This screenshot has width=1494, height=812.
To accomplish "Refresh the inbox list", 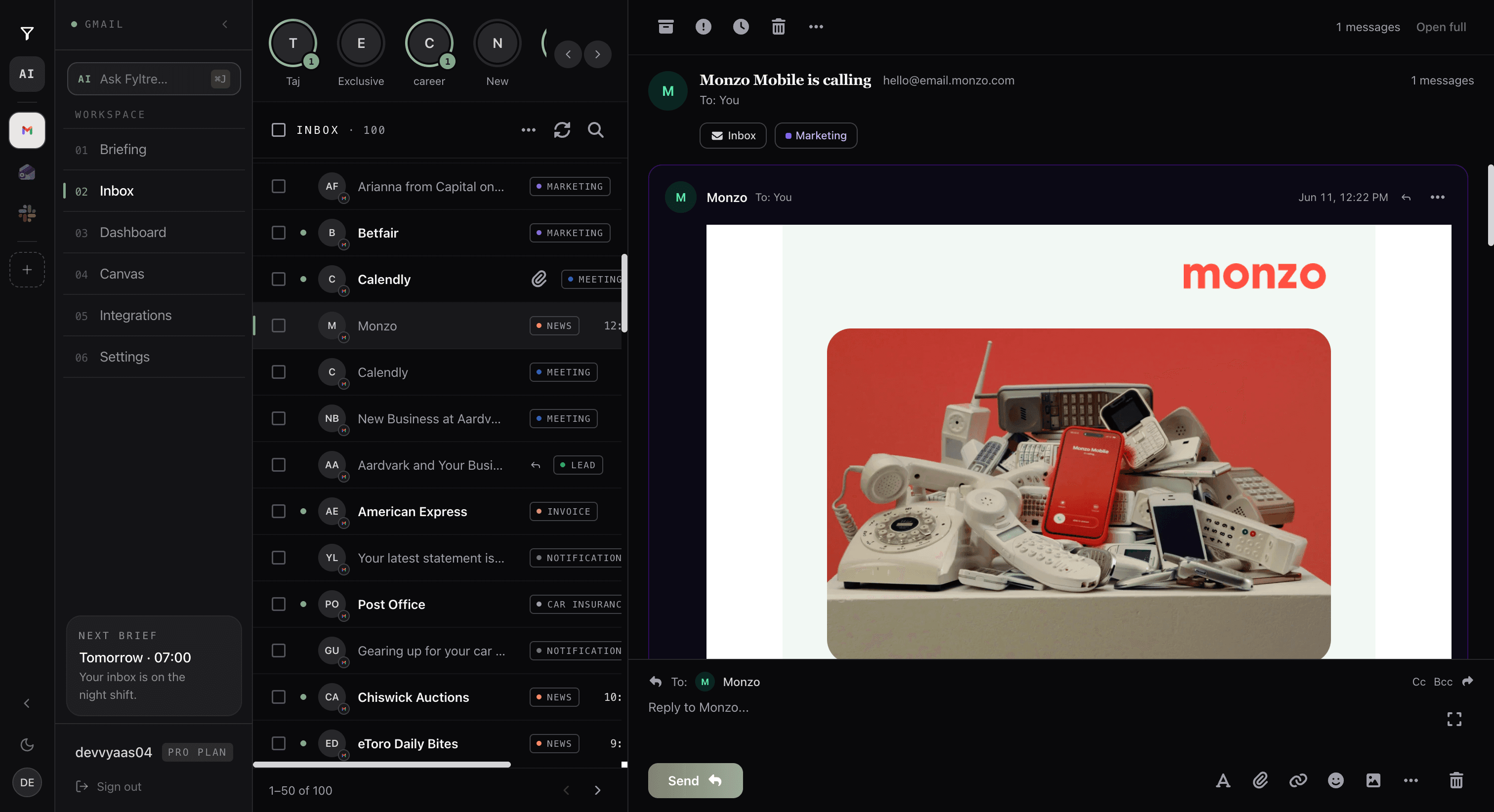I will [562, 130].
